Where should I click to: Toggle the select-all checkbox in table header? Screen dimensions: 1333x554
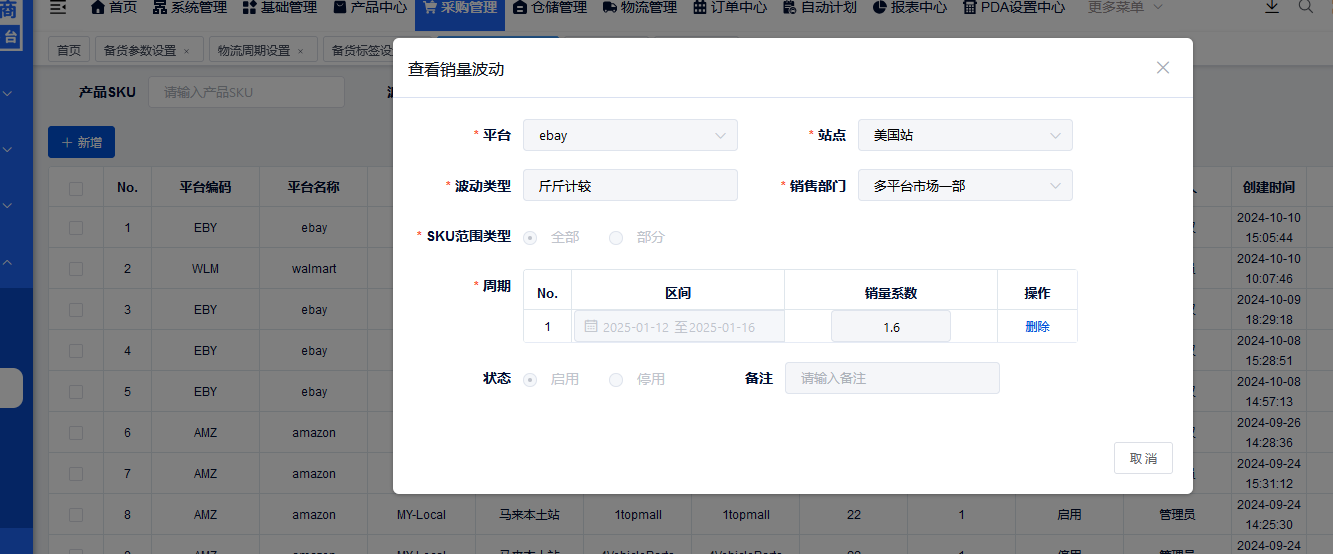(x=76, y=187)
